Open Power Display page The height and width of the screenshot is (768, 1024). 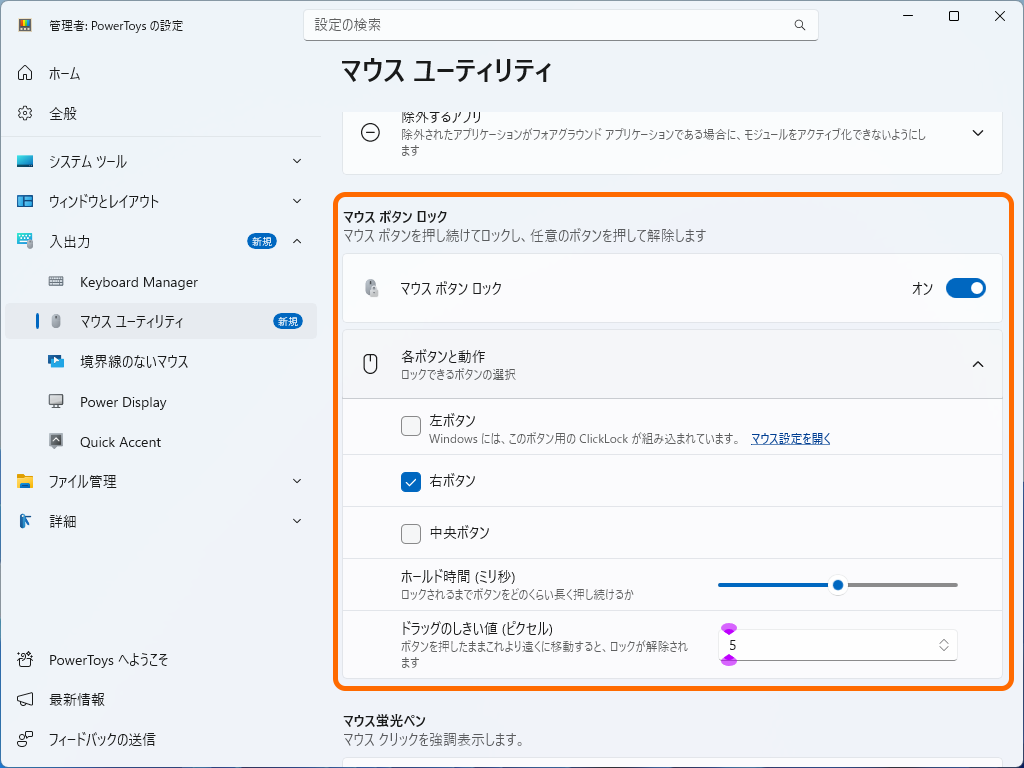pyautogui.click(x=161, y=402)
